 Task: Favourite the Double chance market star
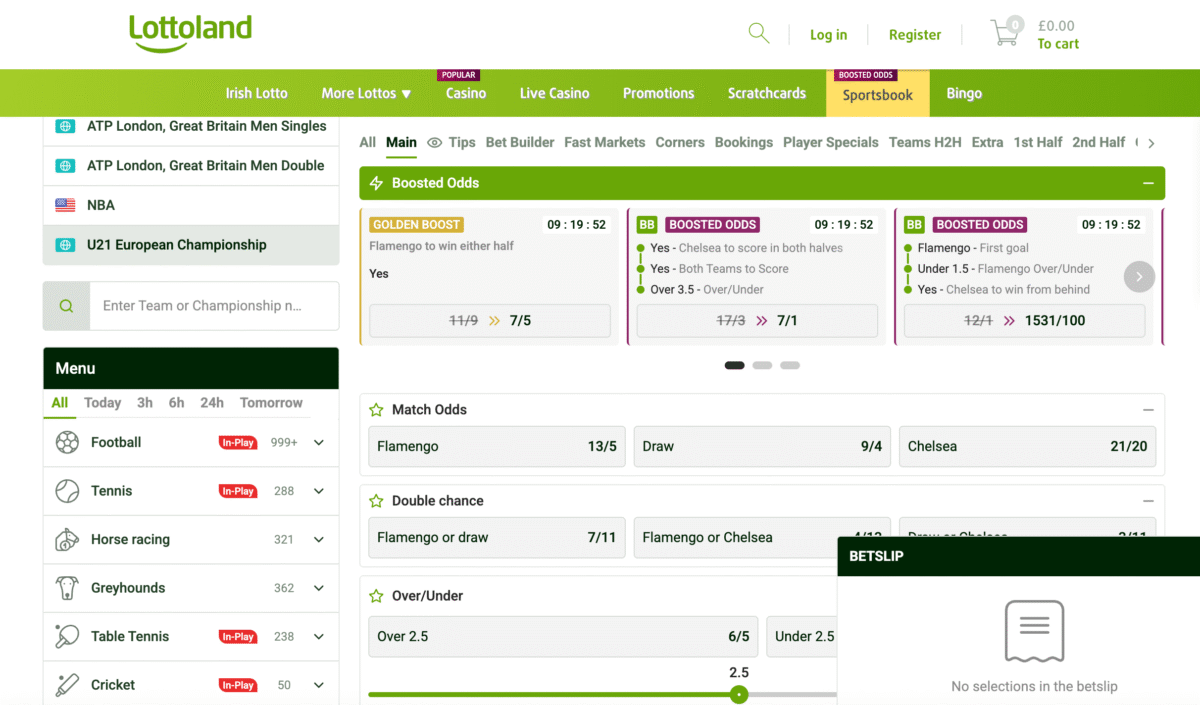click(x=376, y=501)
